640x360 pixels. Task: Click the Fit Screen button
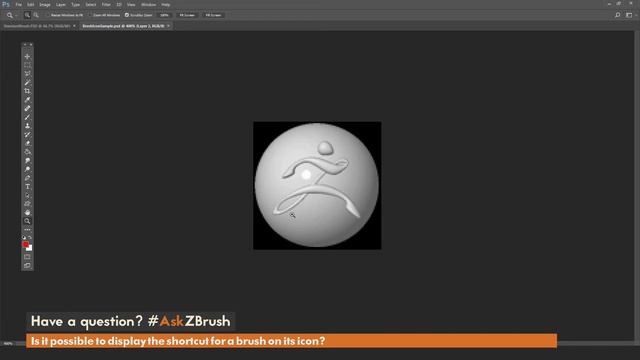coord(187,15)
